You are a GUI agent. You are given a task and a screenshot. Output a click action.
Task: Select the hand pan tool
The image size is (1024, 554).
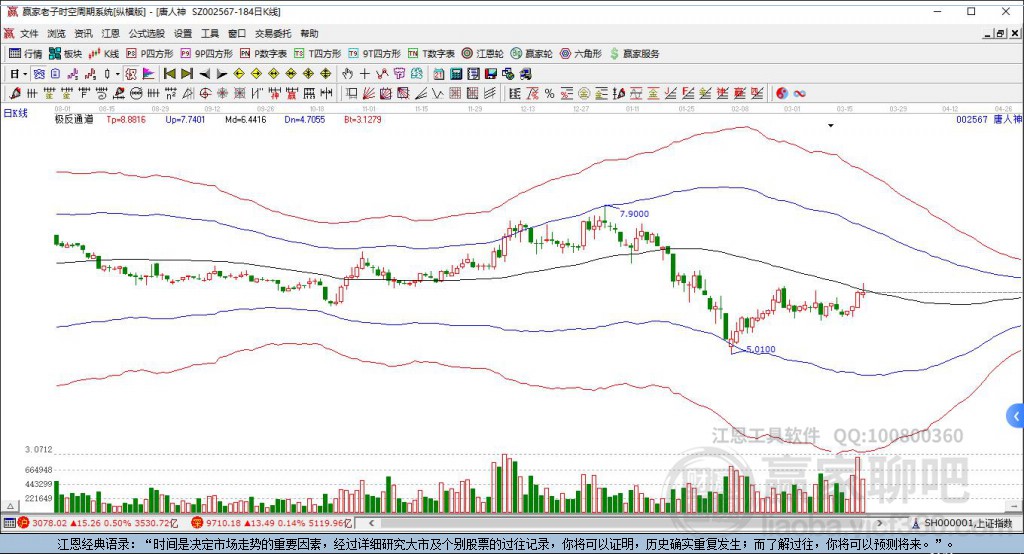[x=347, y=74]
